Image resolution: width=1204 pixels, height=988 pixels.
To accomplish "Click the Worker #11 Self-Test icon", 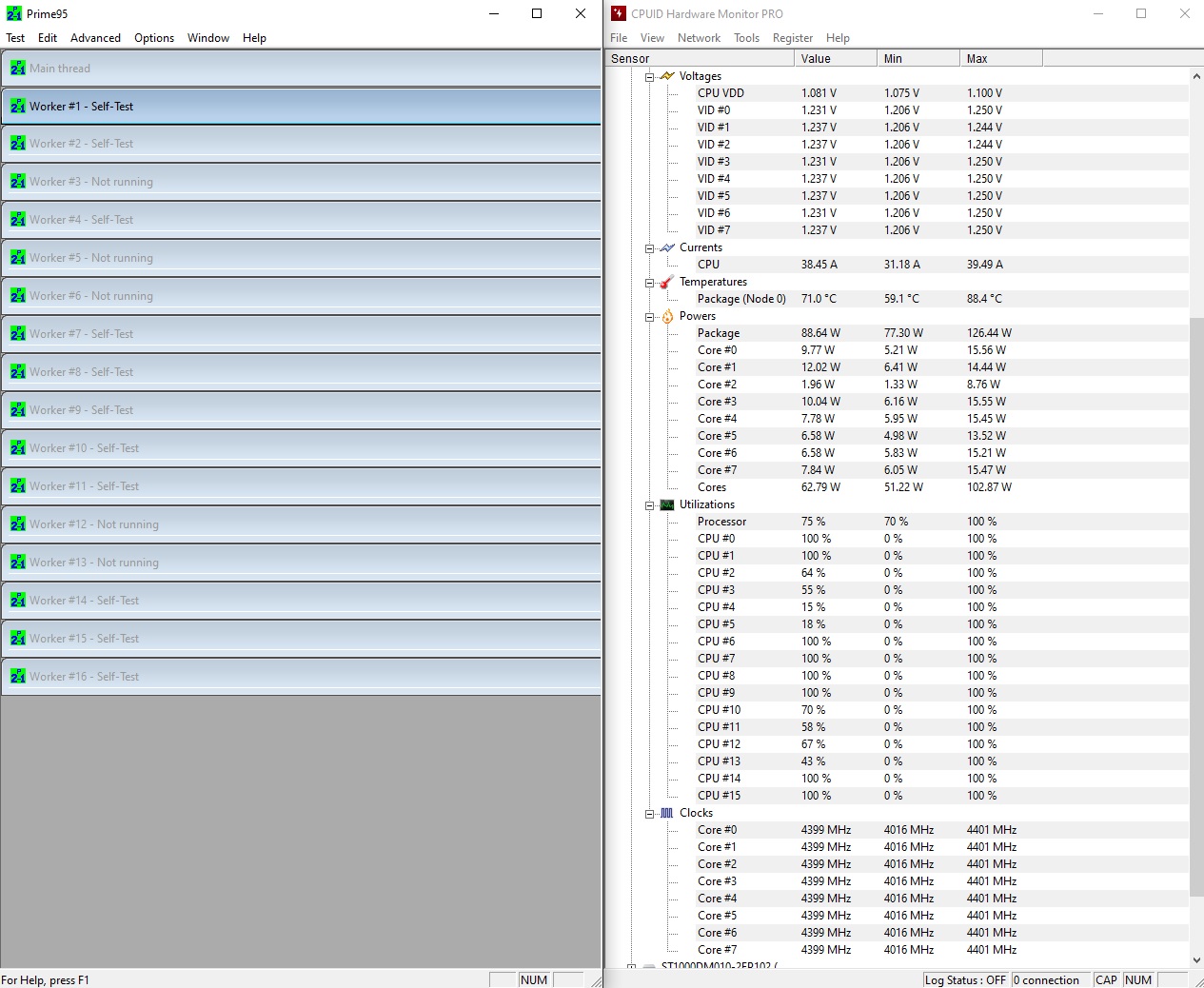I will point(18,485).
